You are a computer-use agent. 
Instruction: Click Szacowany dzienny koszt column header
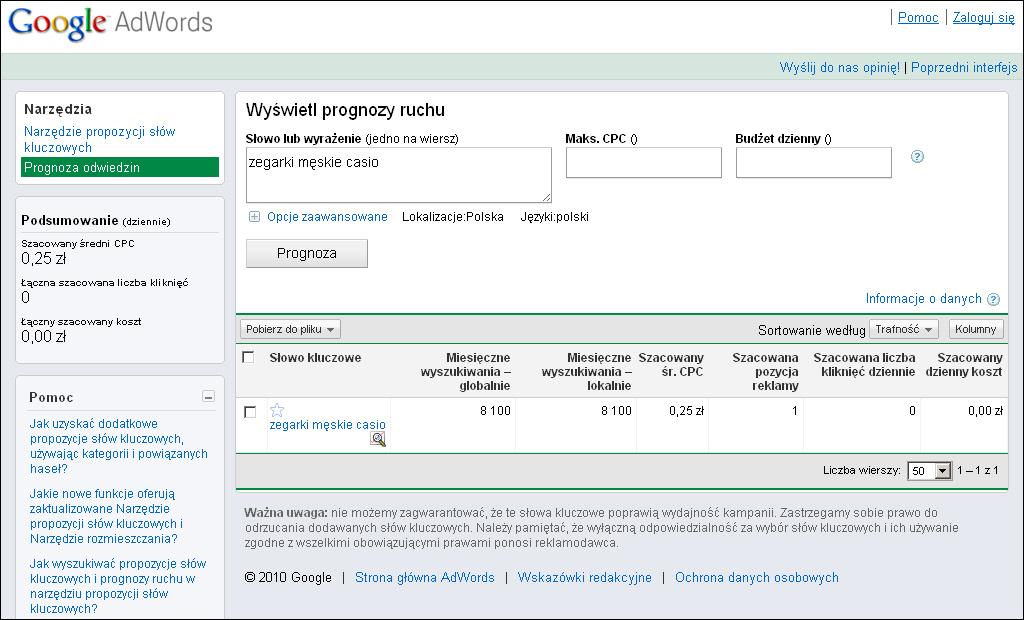tap(964, 365)
